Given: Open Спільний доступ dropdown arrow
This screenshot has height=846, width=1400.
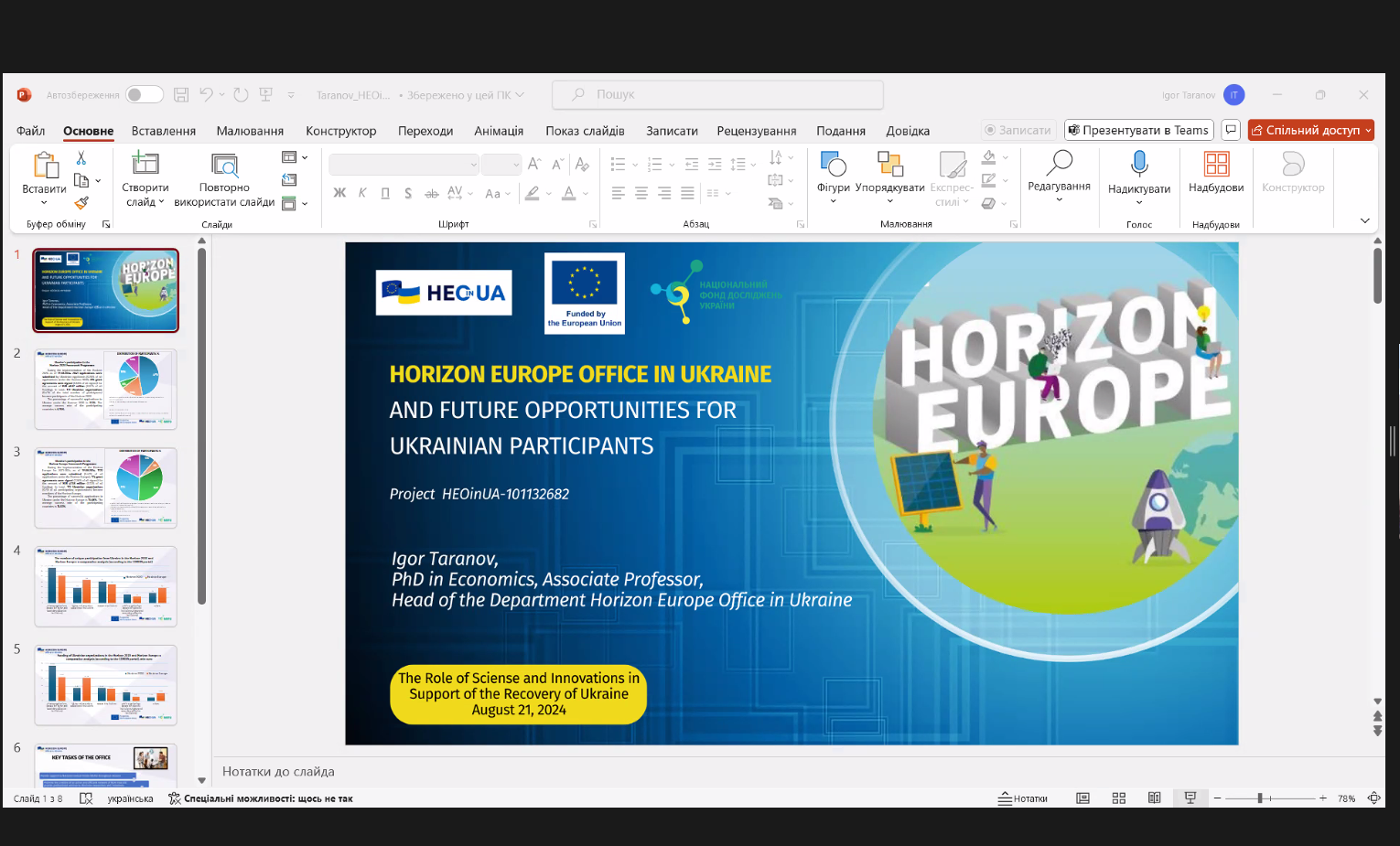Looking at the screenshot, I should click(1368, 131).
